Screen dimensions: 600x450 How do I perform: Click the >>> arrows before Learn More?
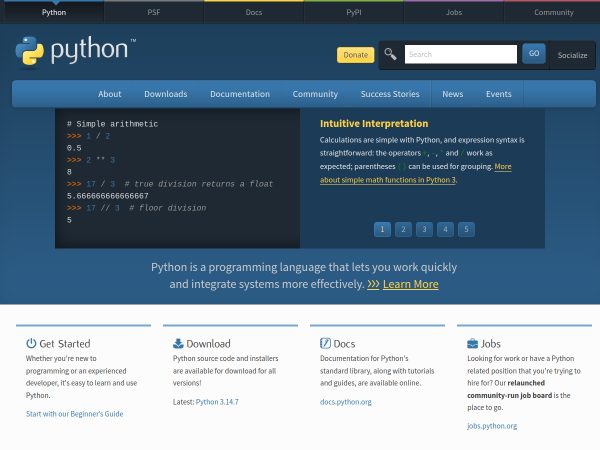coord(373,284)
